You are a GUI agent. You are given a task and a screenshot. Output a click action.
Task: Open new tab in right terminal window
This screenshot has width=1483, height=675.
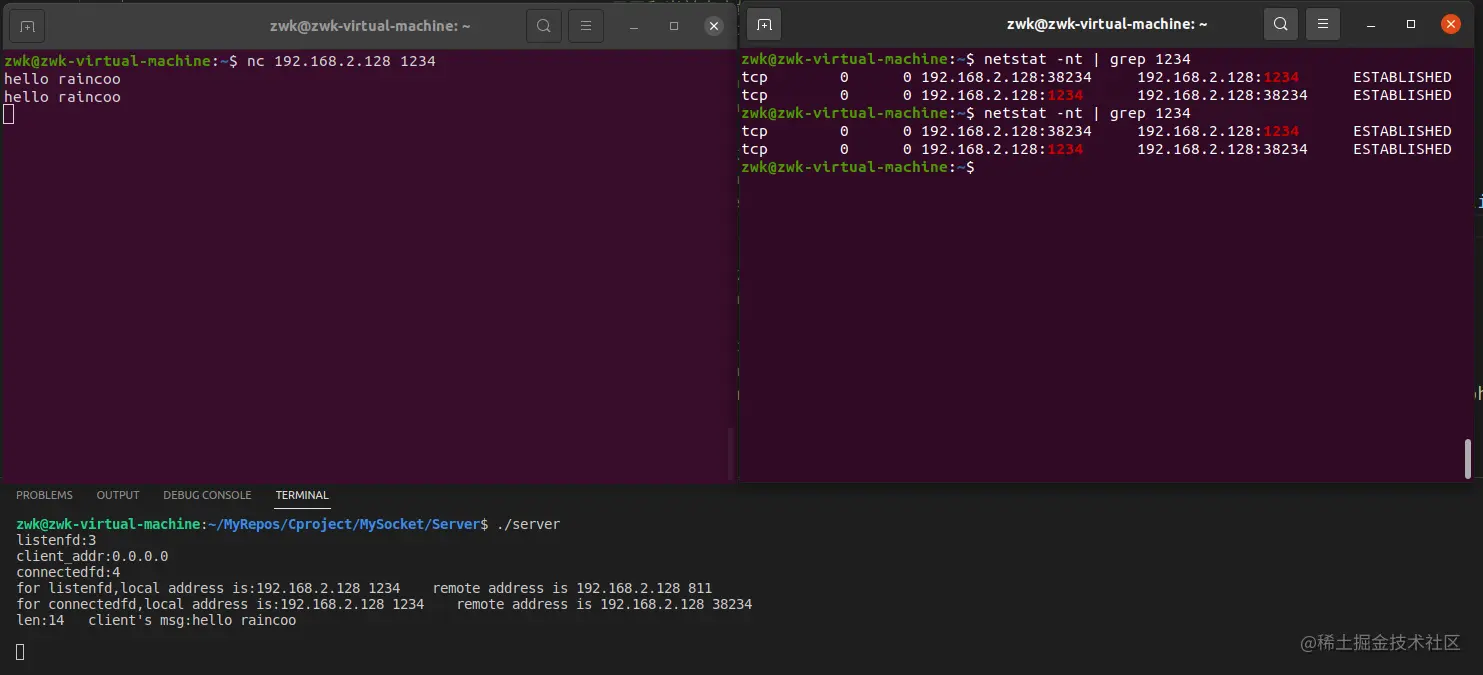pos(764,24)
